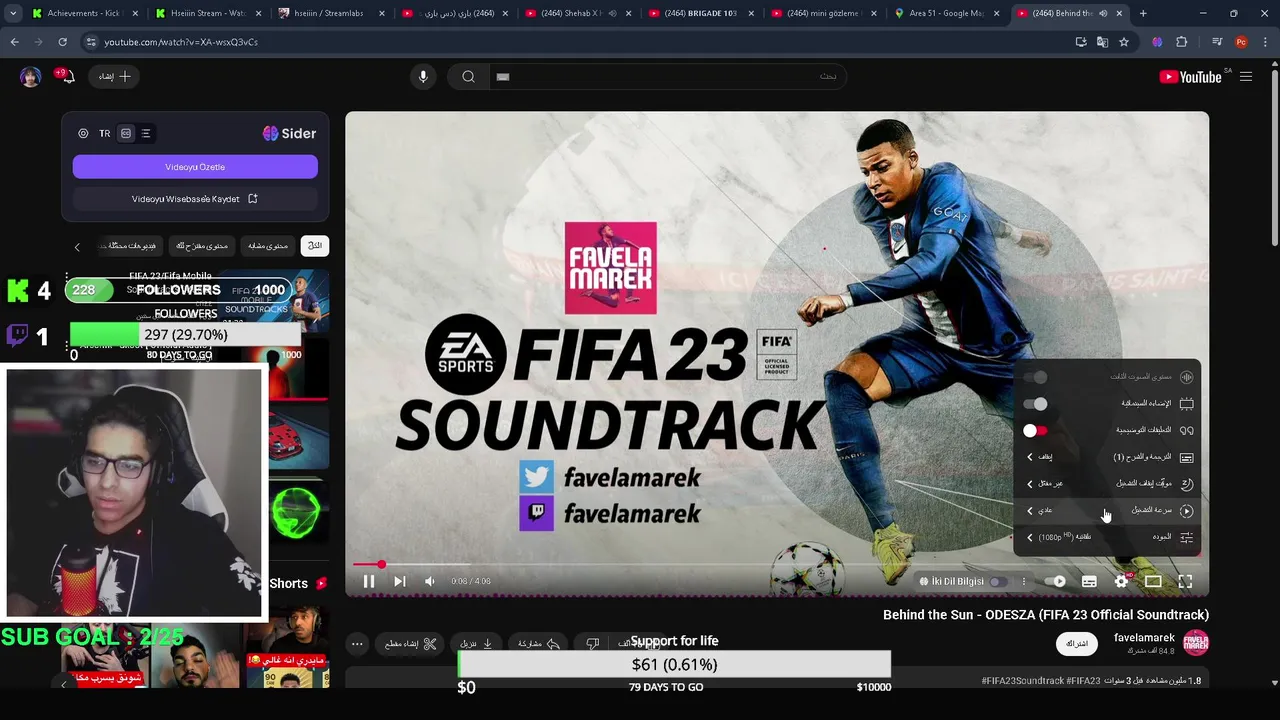Click the quality sliders icon
This screenshot has height=720, width=1280.
pos(1186,537)
